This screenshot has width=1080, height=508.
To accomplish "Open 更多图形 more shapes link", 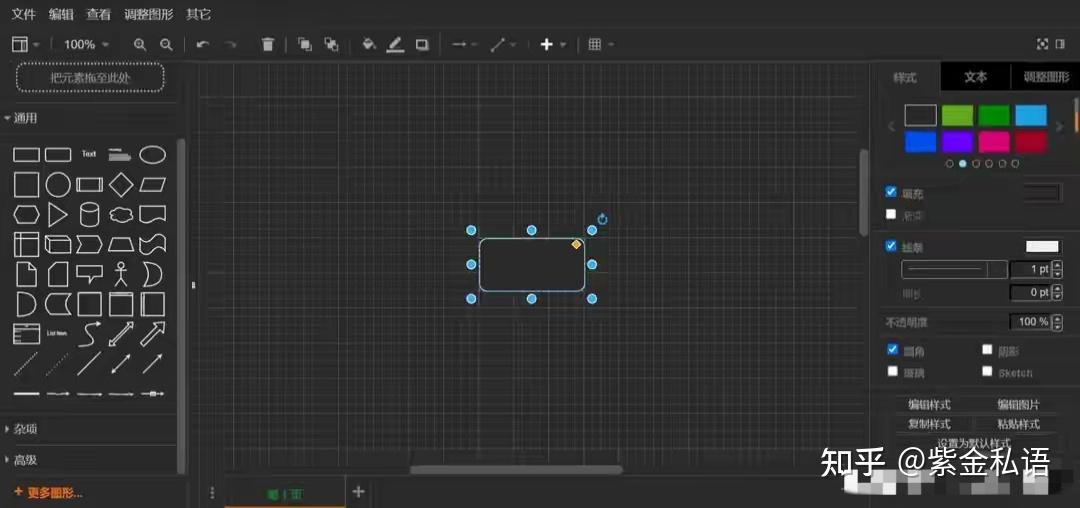I will tap(48, 492).
